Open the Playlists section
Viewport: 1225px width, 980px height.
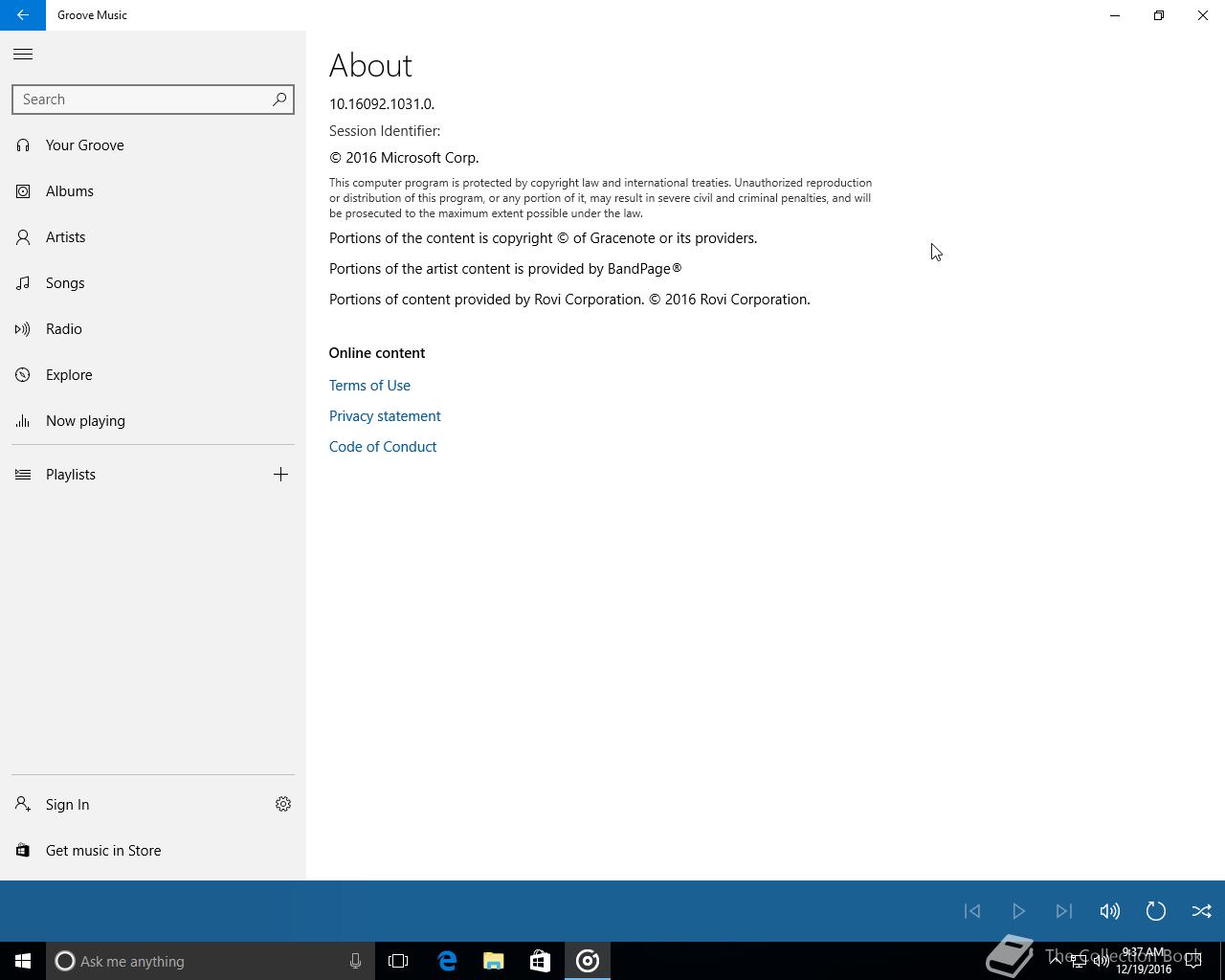tap(128, 475)
